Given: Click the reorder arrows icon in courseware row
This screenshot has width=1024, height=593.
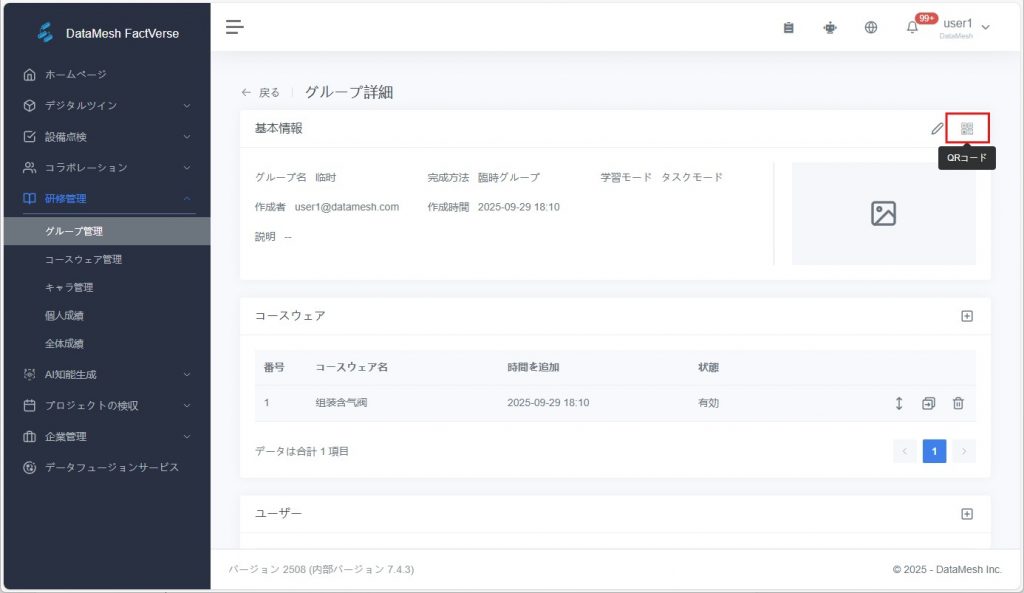Looking at the screenshot, I should click(x=899, y=403).
